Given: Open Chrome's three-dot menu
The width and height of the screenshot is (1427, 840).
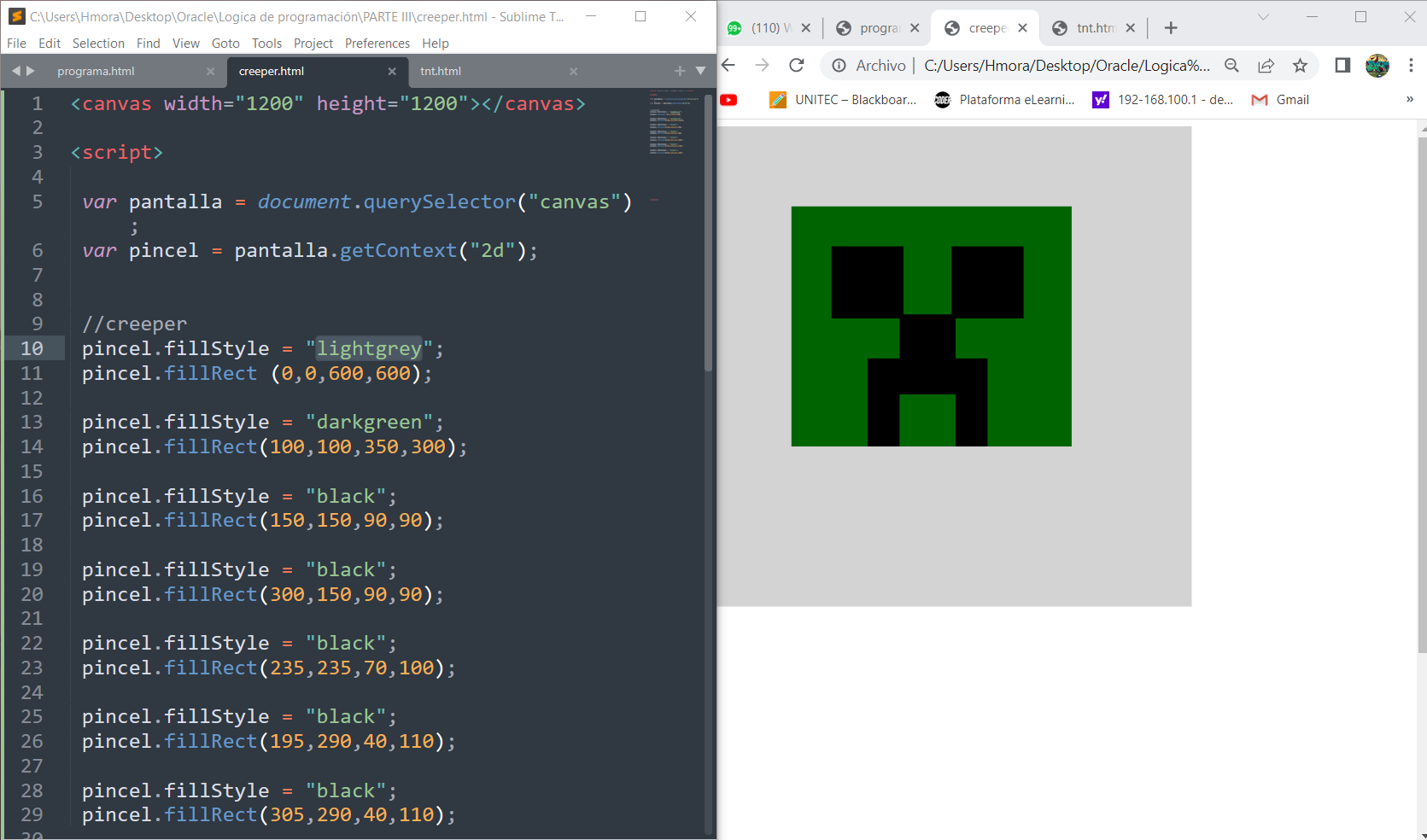Looking at the screenshot, I should [x=1411, y=66].
